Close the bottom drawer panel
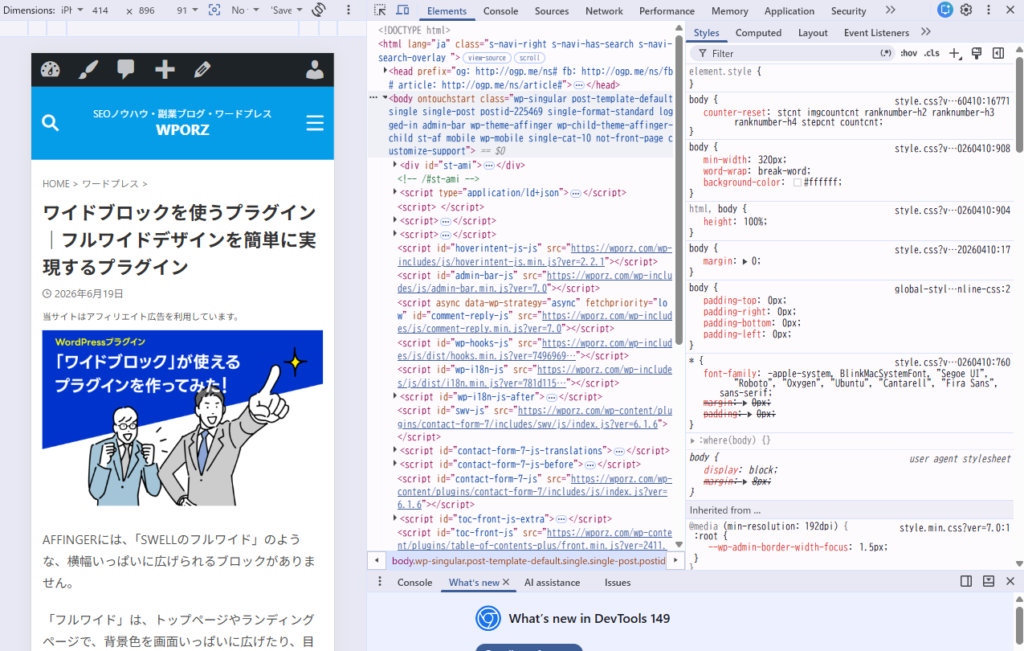This screenshot has height=651, width=1024. coord(1010,581)
